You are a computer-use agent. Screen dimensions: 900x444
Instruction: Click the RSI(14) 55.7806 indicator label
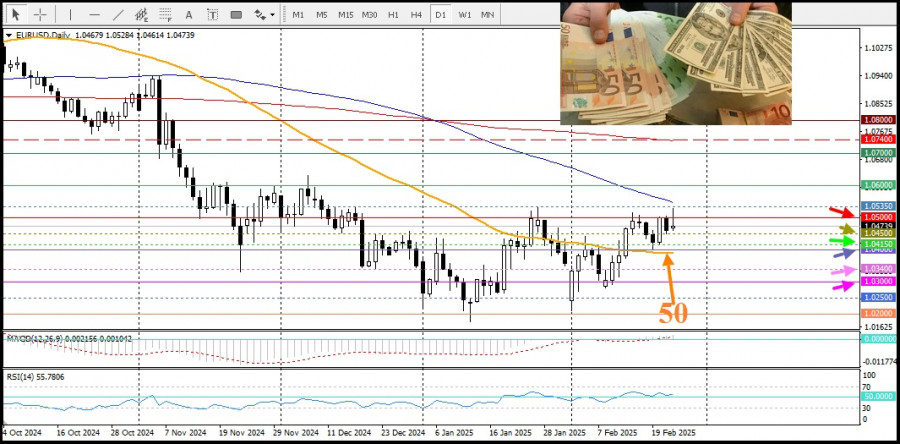click(36, 377)
